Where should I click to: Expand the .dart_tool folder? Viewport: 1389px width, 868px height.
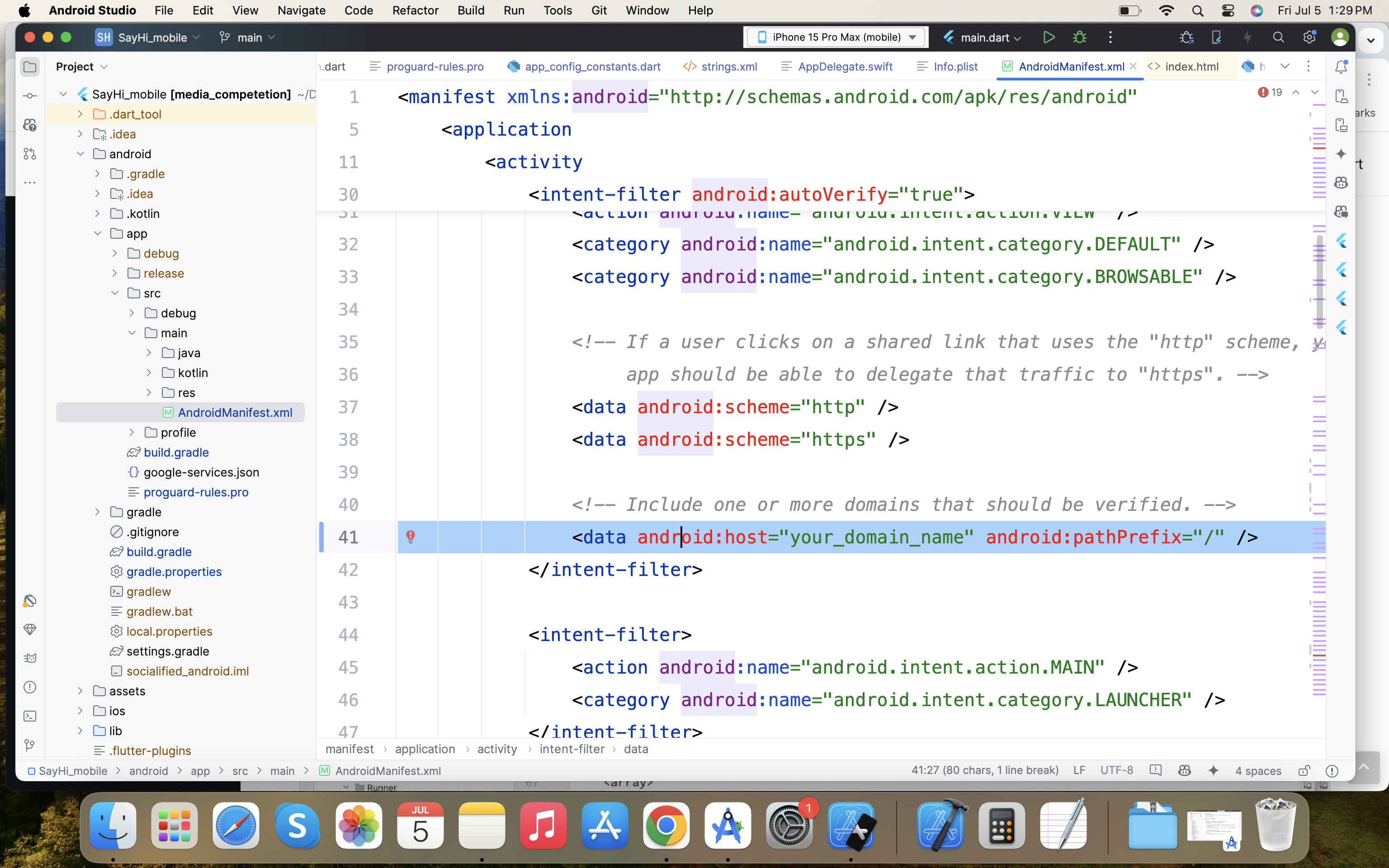point(80,114)
